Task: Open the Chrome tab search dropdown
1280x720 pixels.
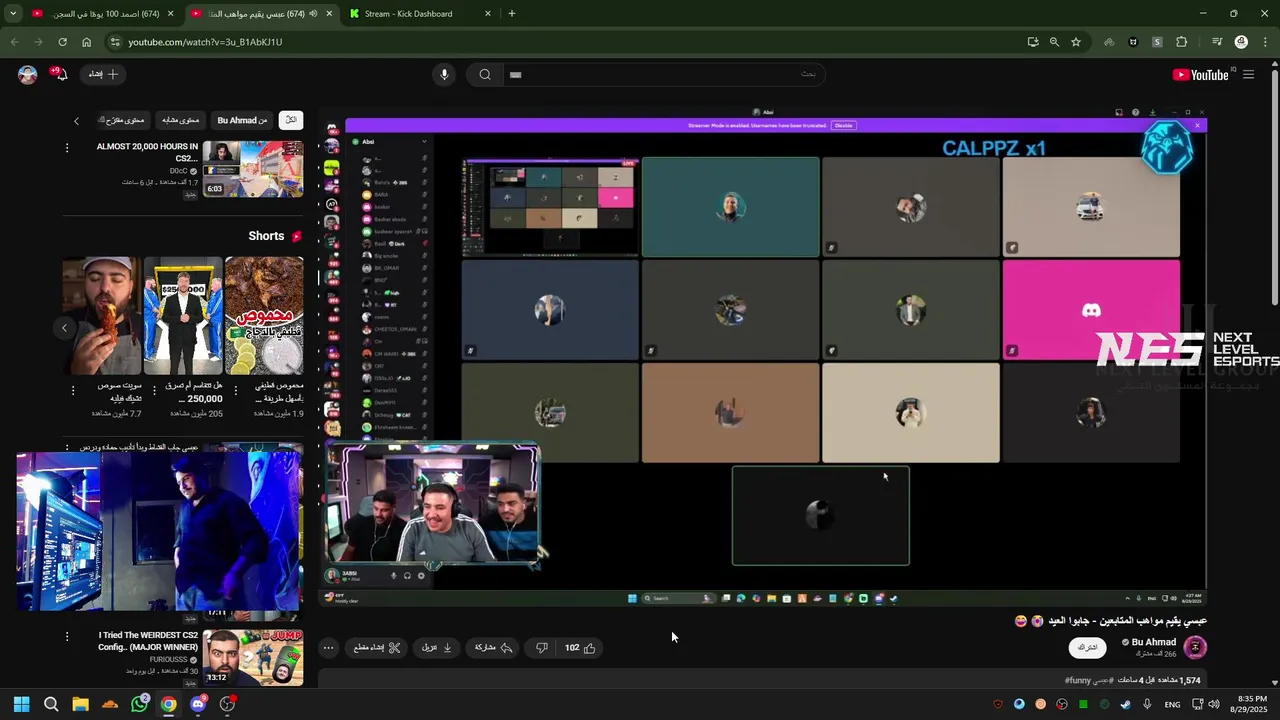Action: pos(13,14)
